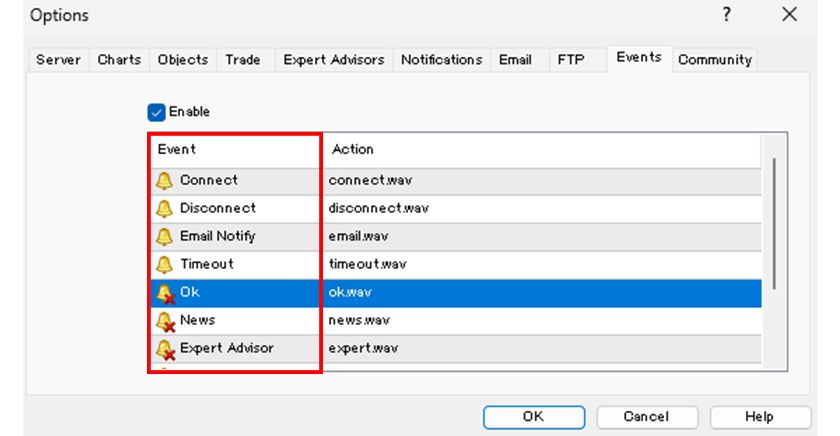Open the Charts tab
The image size is (840, 436).
[x=119, y=60]
